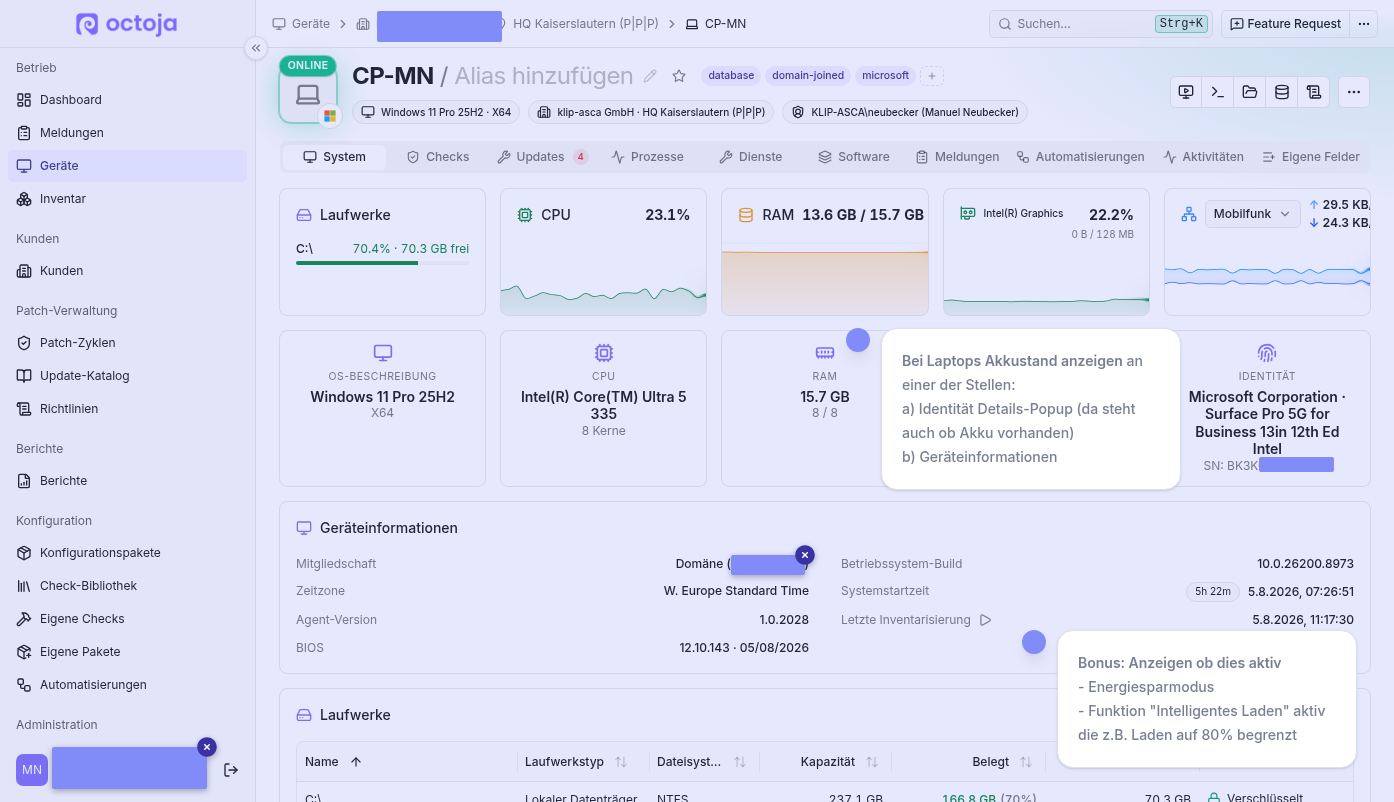The width and height of the screenshot is (1394, 802).
Task: Switch to the Checks tab
Action: click(x=438, y=157)
